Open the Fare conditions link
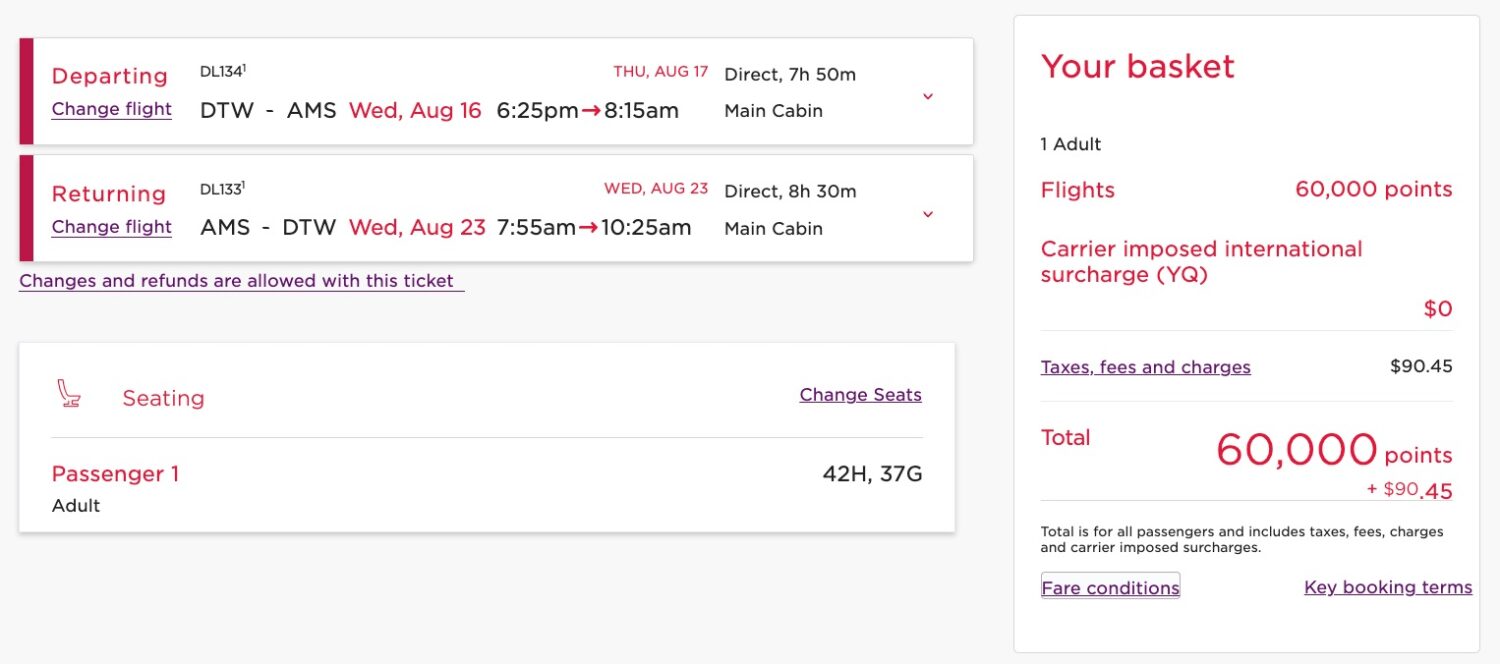 point(1110,588)
